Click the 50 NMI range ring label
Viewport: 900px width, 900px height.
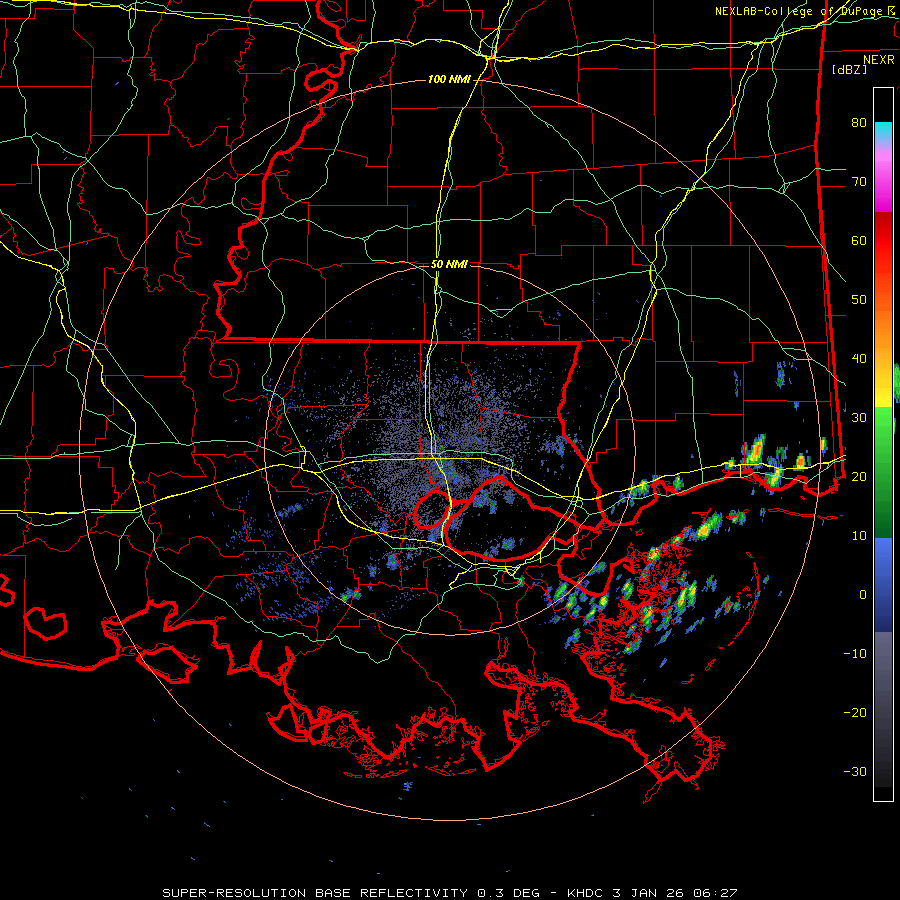[449, 265]
